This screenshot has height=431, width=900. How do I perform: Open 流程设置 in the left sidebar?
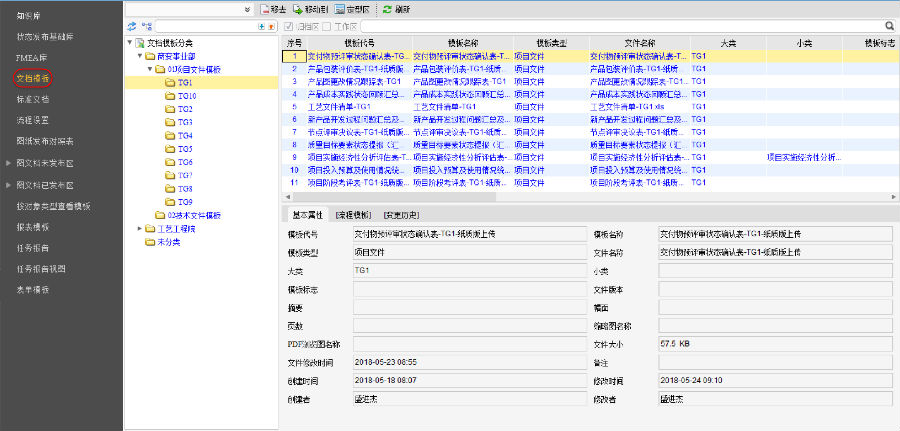(33, 120)
